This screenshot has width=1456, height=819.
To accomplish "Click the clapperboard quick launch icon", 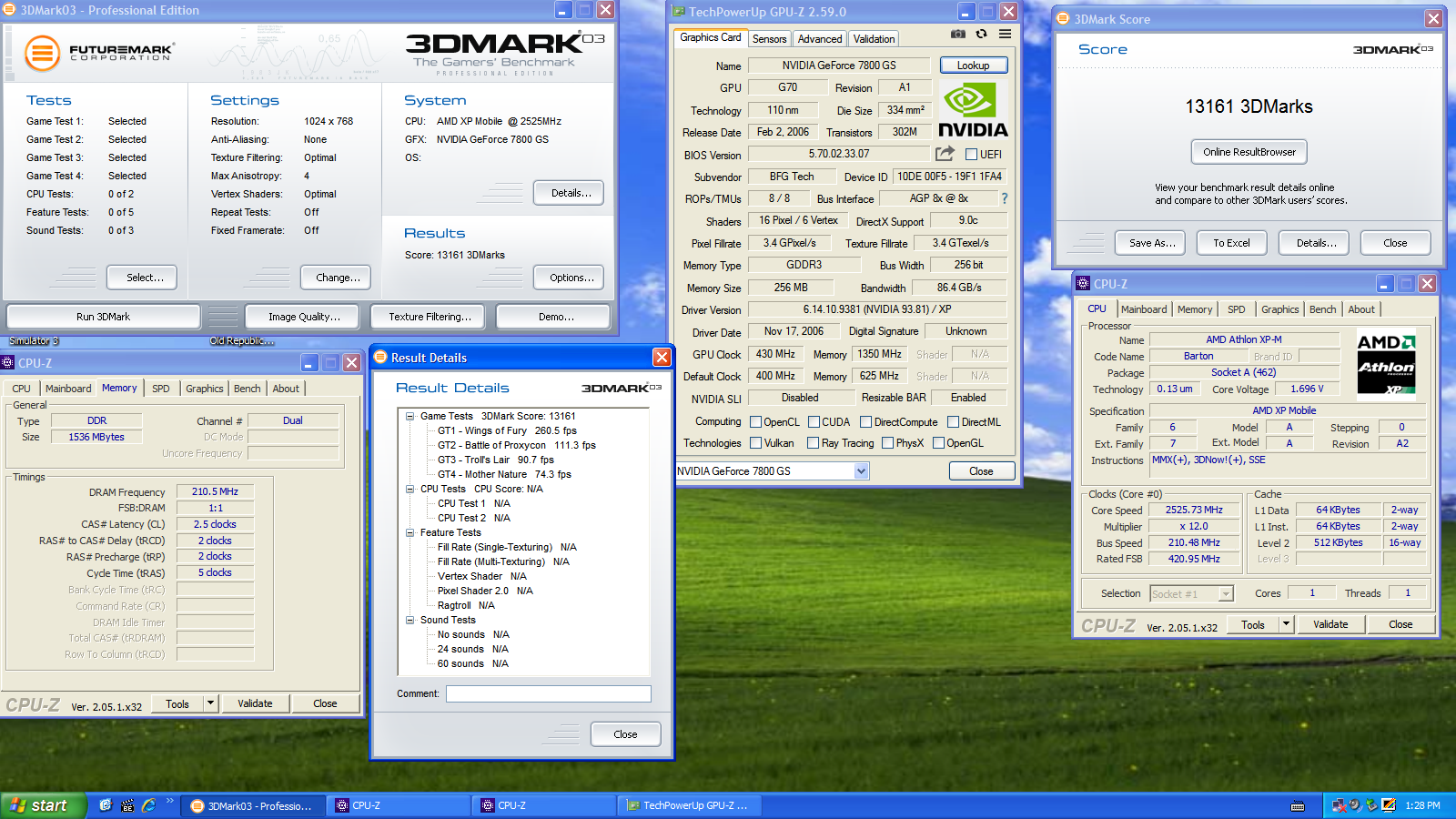I will [x=127, y=805].
